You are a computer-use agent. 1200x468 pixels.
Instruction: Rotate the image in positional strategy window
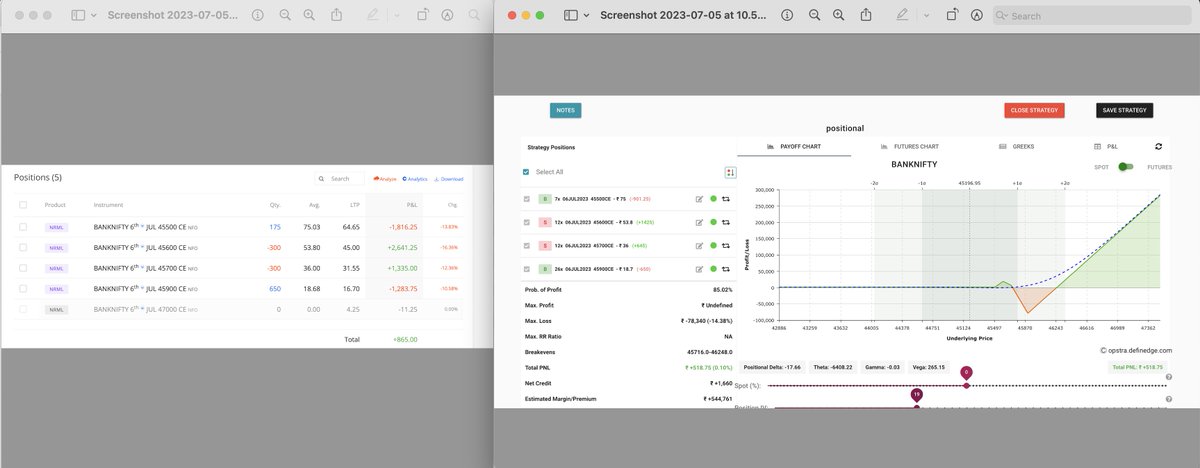click(950, 16)
